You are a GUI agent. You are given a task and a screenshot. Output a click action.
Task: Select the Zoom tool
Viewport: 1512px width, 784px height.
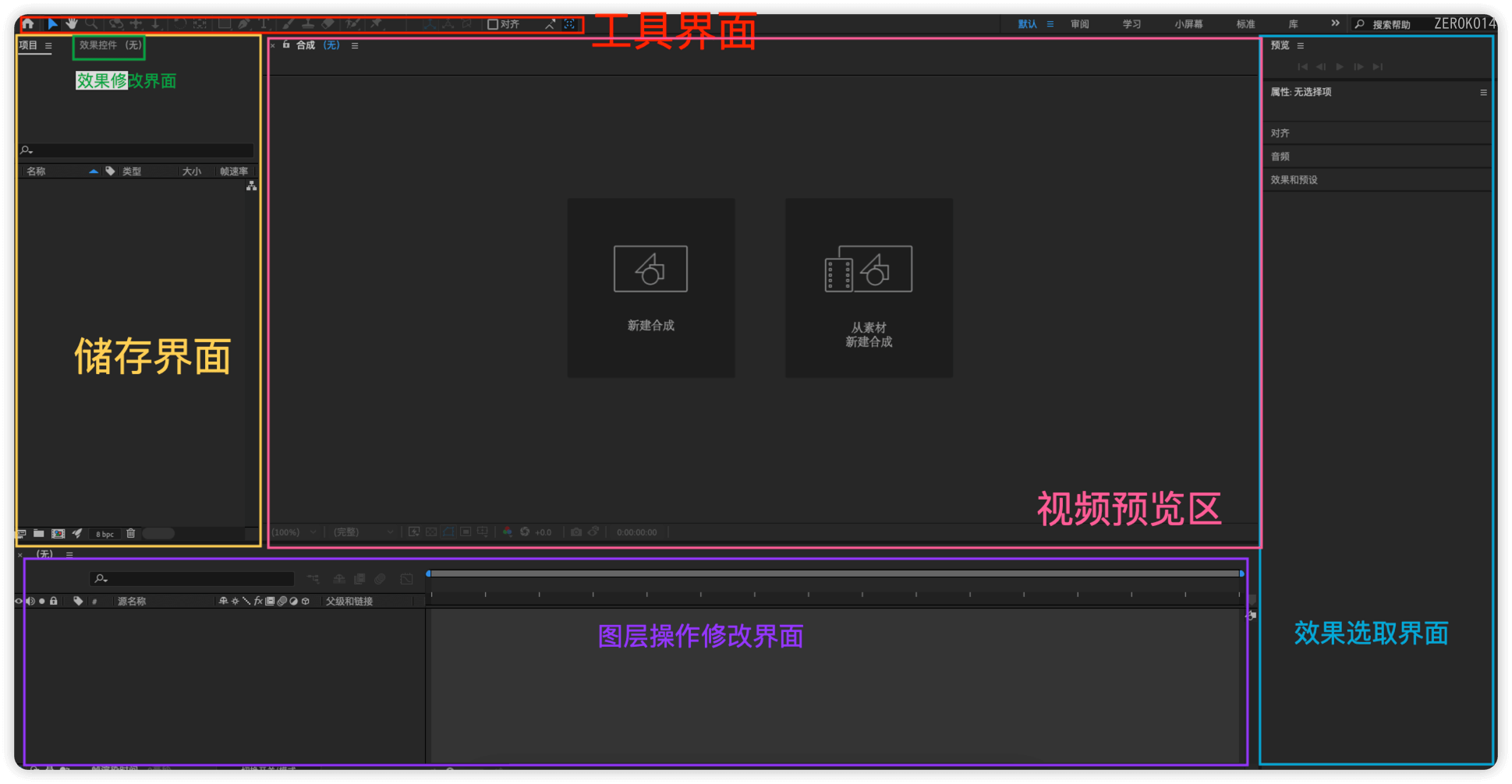tap(91, 24)
